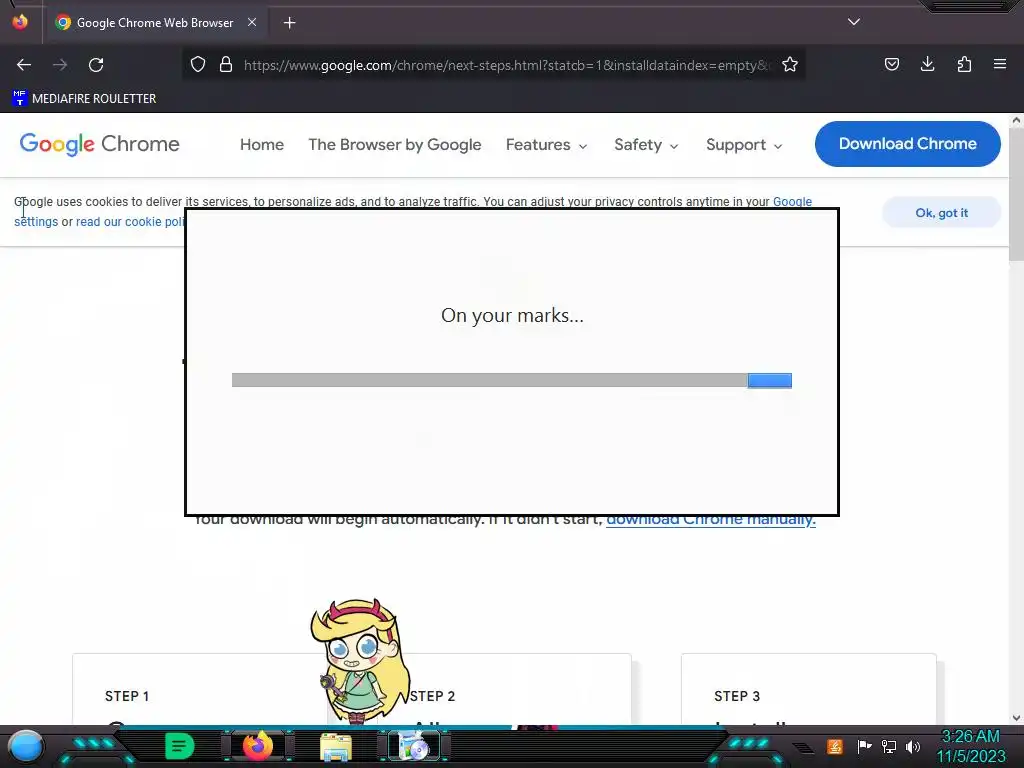1024x768 pixels.
Task: Open the tracking protection shield icon
Action: (198, 64)
